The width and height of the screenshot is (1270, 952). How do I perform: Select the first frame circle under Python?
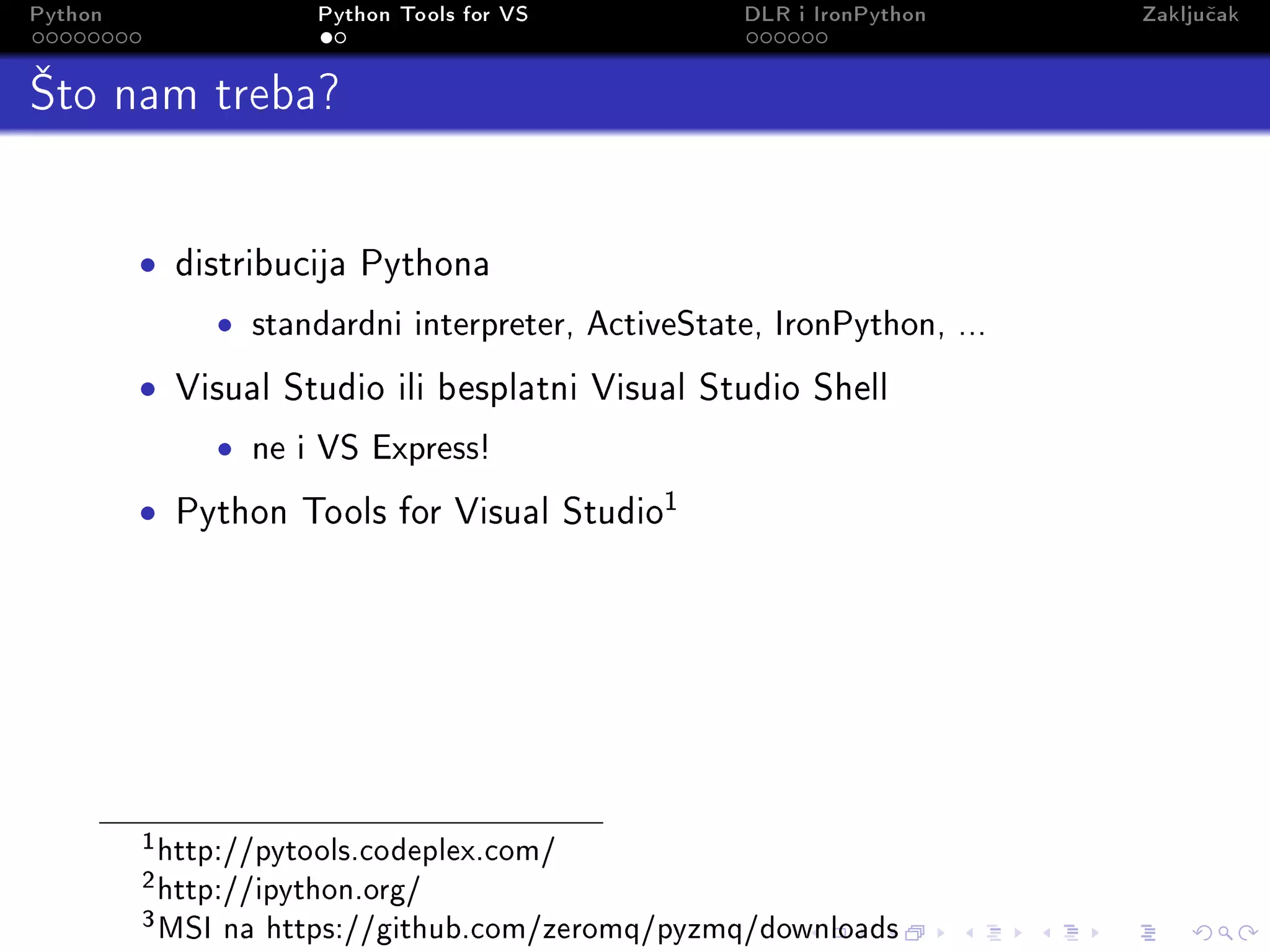(38, 38)
